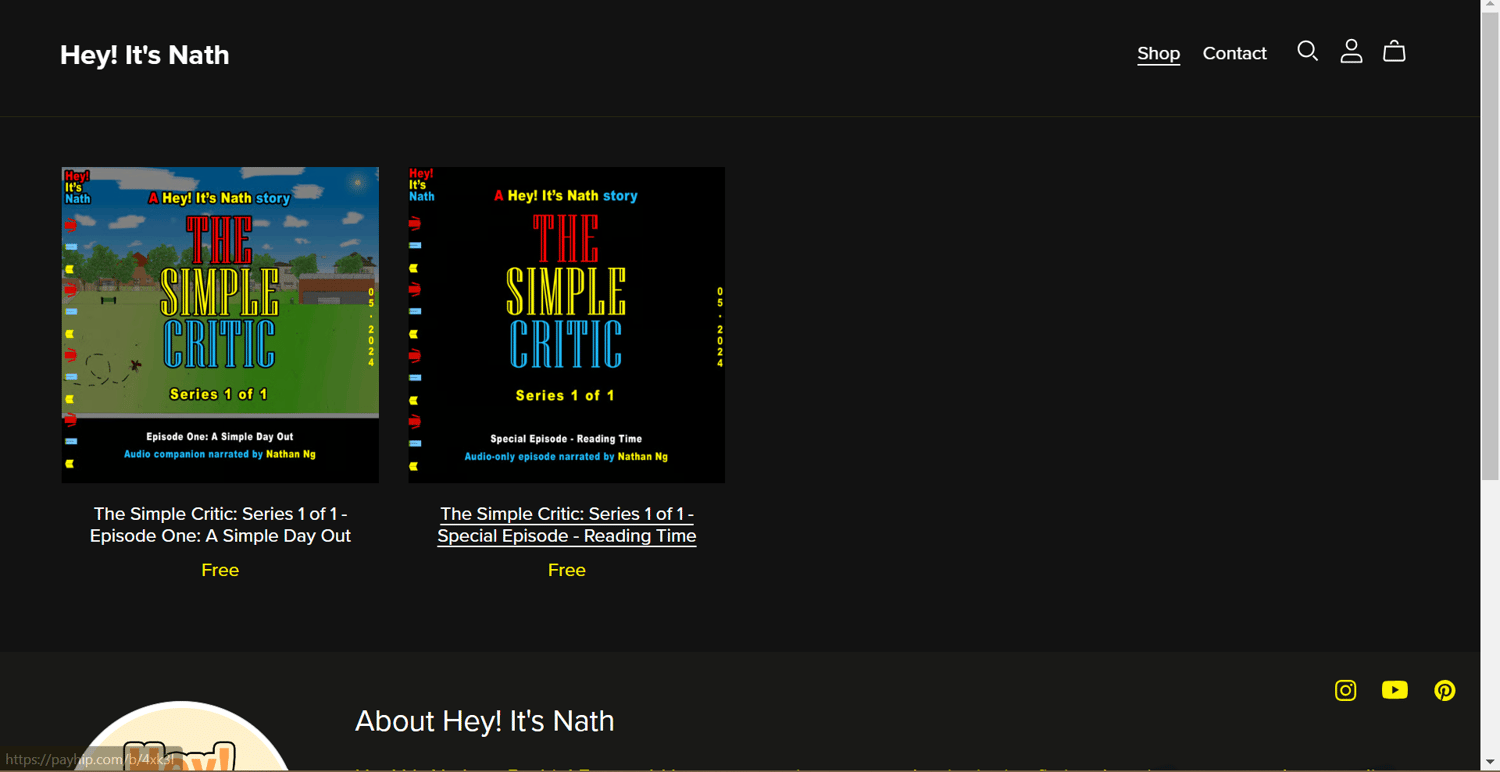
Task: Open the shopping bag cart icon
Action: coord(1394,51)
